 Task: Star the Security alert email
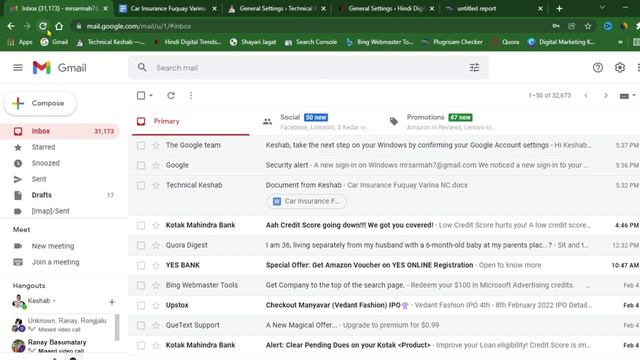pyautogui.click(x=156, y=165)
